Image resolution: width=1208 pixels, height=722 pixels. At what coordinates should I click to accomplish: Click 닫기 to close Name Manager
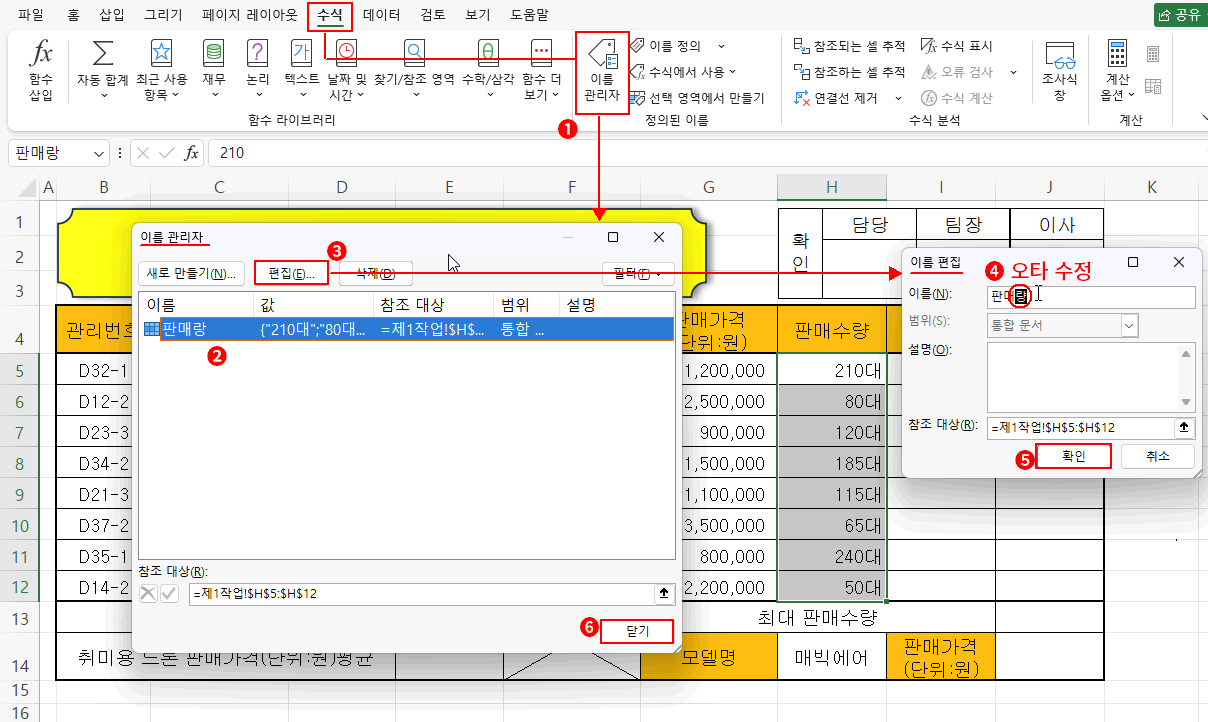636,631
